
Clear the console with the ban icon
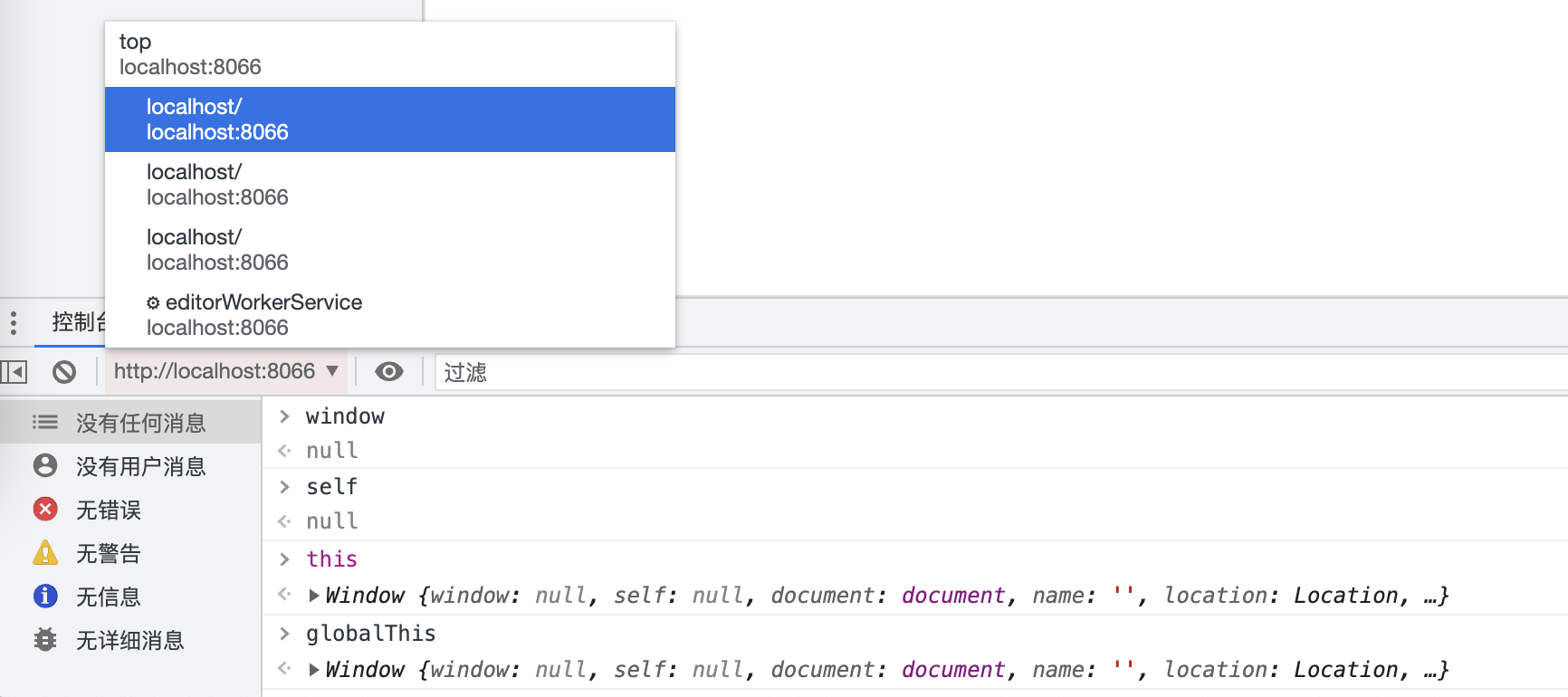coord(64,372)
